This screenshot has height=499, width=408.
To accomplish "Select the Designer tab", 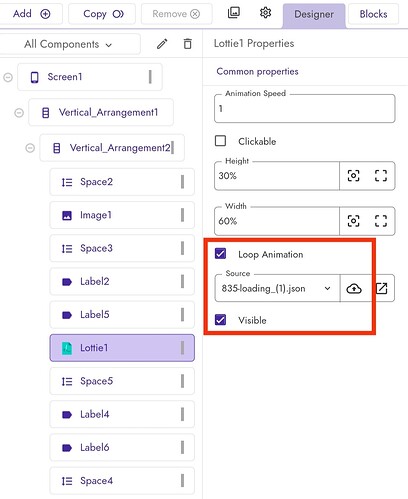I will click(314, 15).
